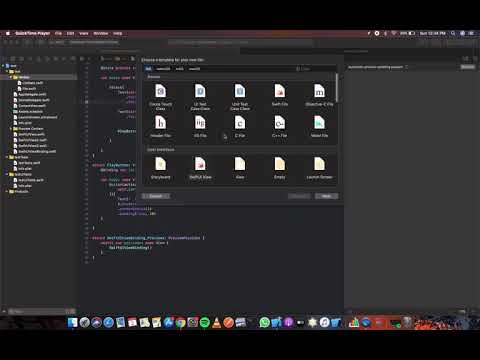
Task: Pick the IIG File template
Action: point(200,127)
